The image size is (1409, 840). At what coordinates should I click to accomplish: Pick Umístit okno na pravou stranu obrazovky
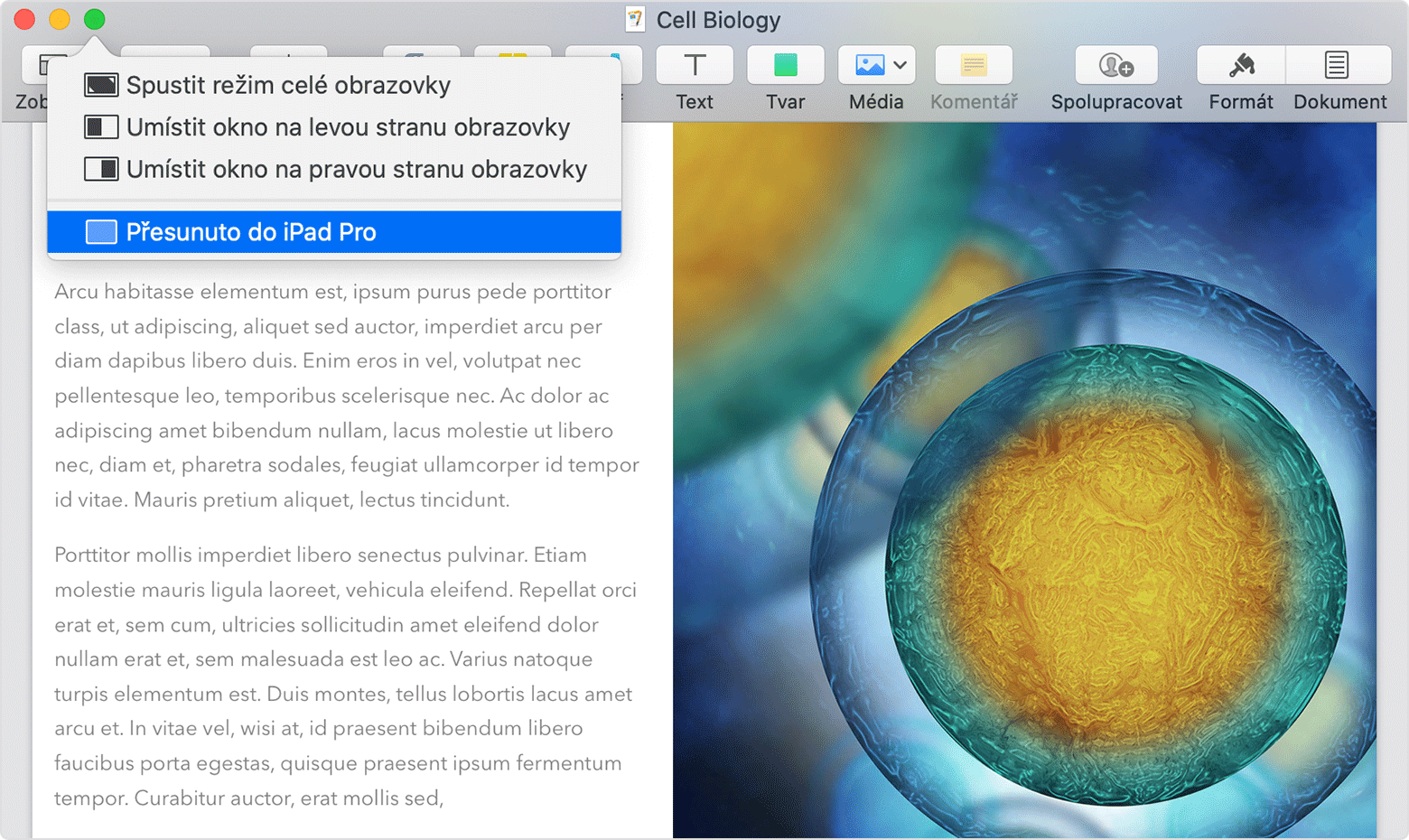pos(356,170)
